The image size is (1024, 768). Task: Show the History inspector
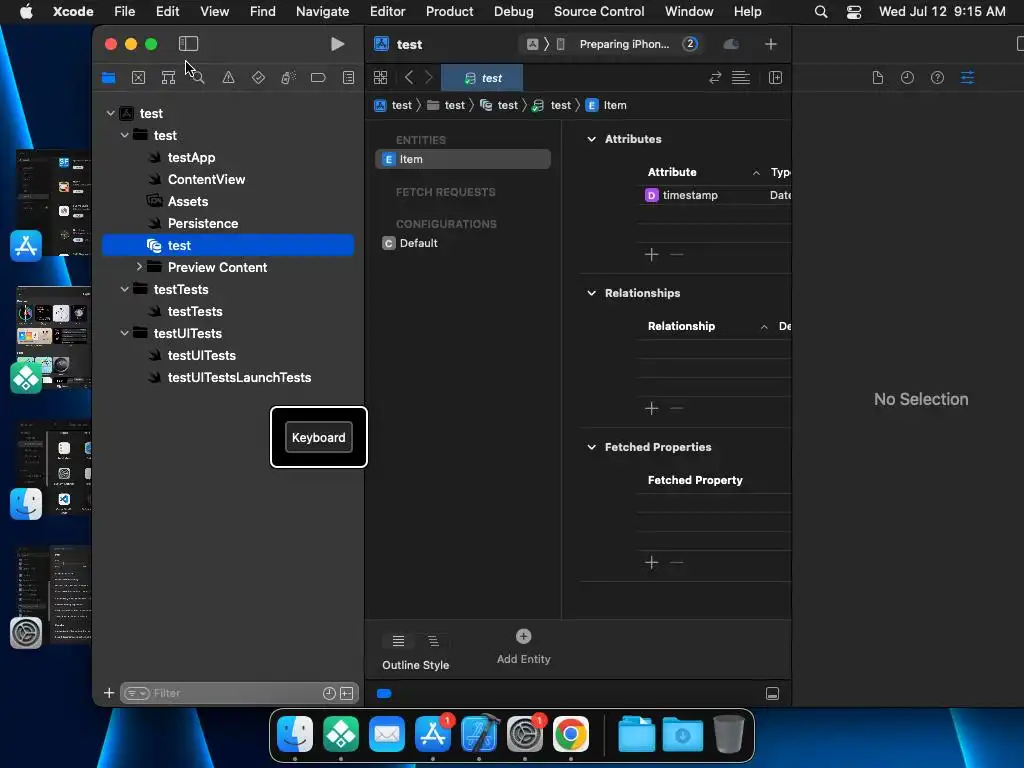tap(907, 78)
